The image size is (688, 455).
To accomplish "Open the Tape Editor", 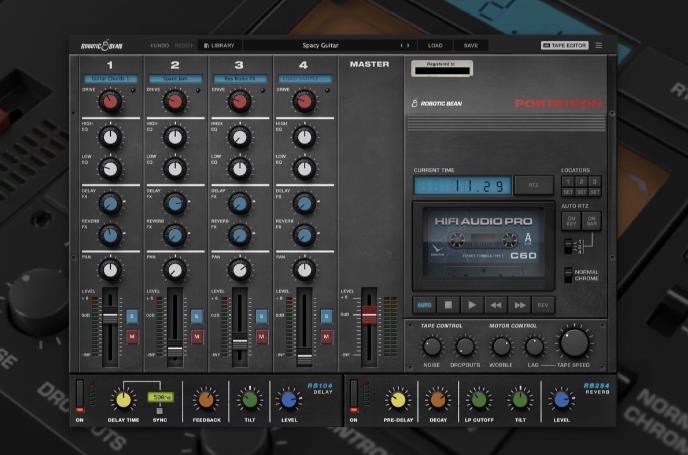I will (x=565, y=45).
